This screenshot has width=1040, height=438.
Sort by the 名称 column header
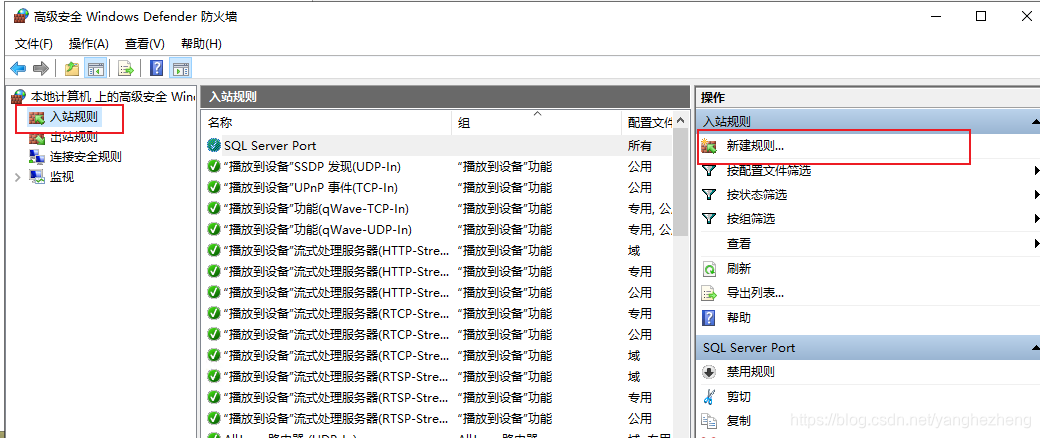coord(326,122)
